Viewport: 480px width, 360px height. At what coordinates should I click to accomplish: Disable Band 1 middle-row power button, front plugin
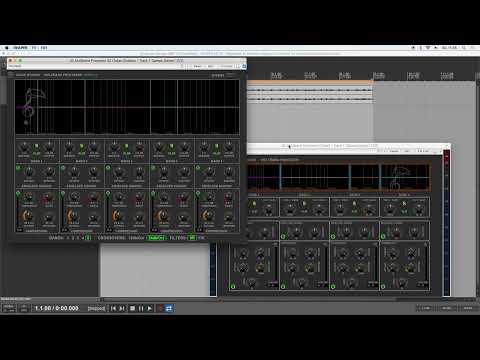18,168
